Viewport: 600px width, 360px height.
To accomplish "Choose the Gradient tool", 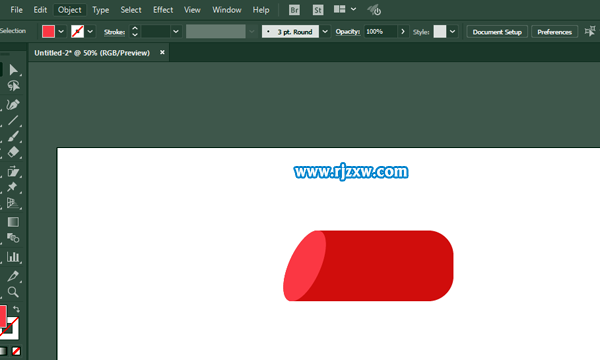I will click(x=13, y=222).
